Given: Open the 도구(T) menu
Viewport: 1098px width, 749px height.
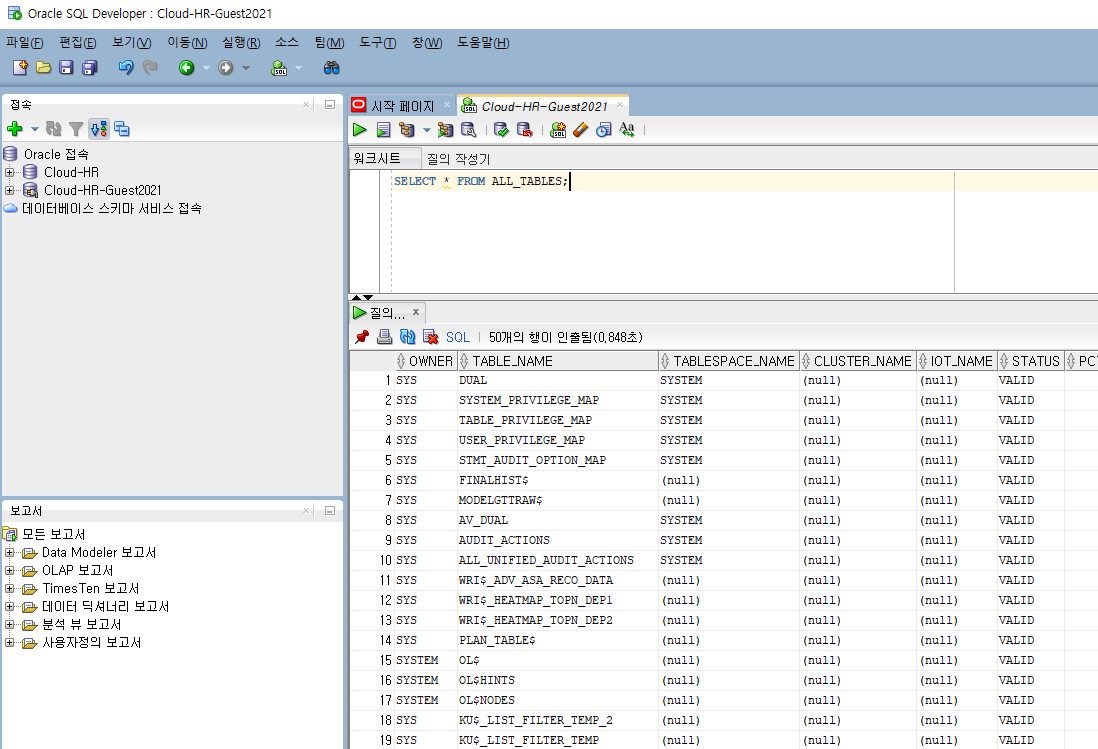Looking at the screenshot, I should [x=377, y=43].
